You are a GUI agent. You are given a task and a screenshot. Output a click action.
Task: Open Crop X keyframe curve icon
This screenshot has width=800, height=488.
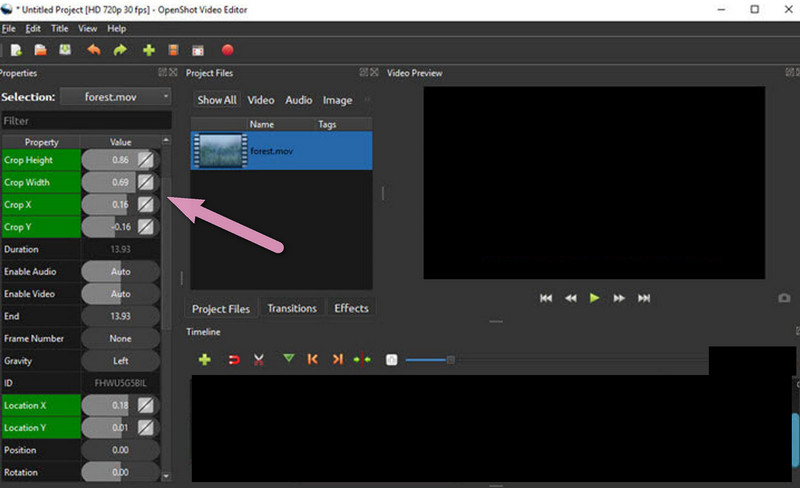pyautogui.click(x=145, y=205)
